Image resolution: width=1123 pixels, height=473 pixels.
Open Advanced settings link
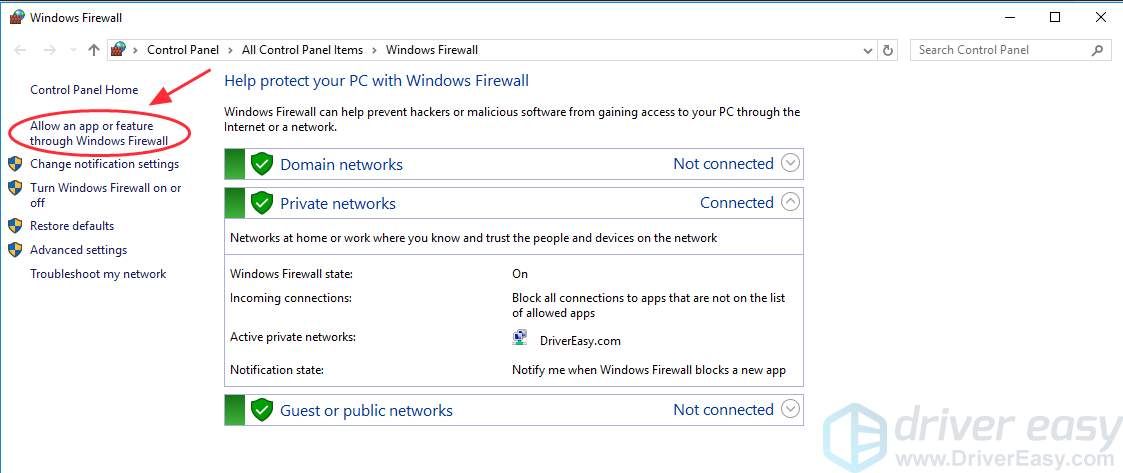(x=78, y=250)
